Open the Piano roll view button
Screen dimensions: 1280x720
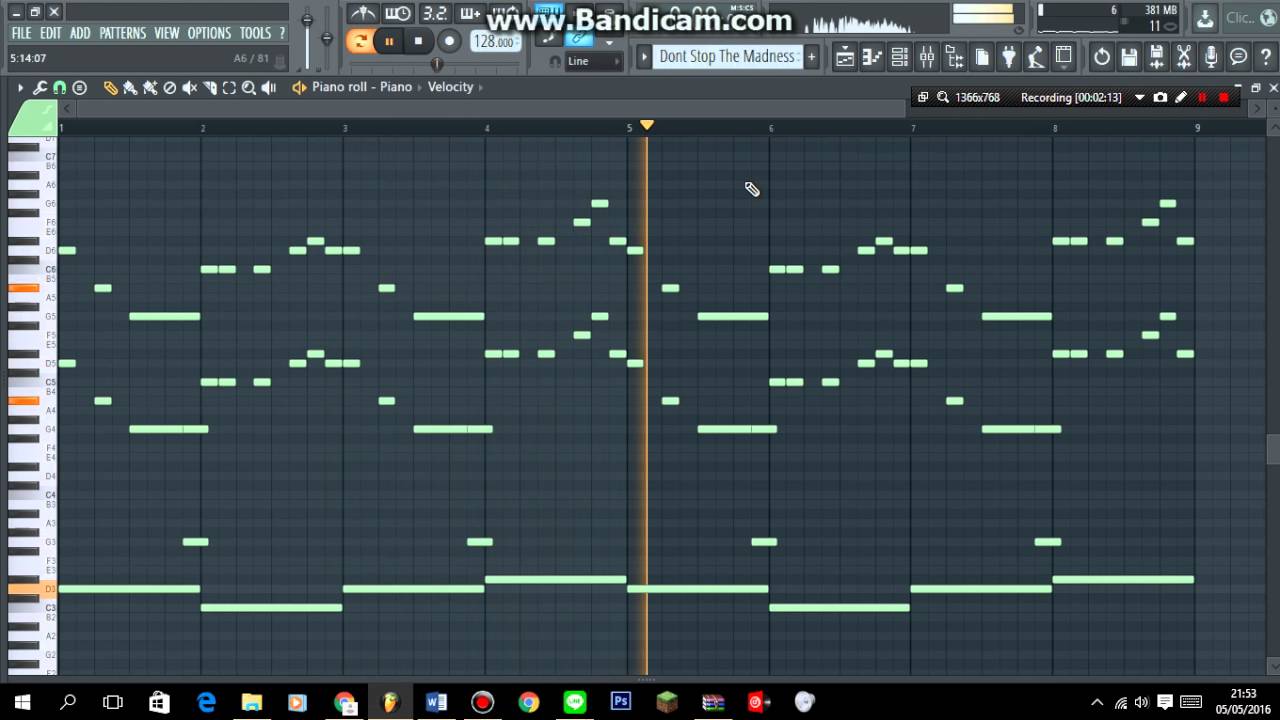point(872,57)
